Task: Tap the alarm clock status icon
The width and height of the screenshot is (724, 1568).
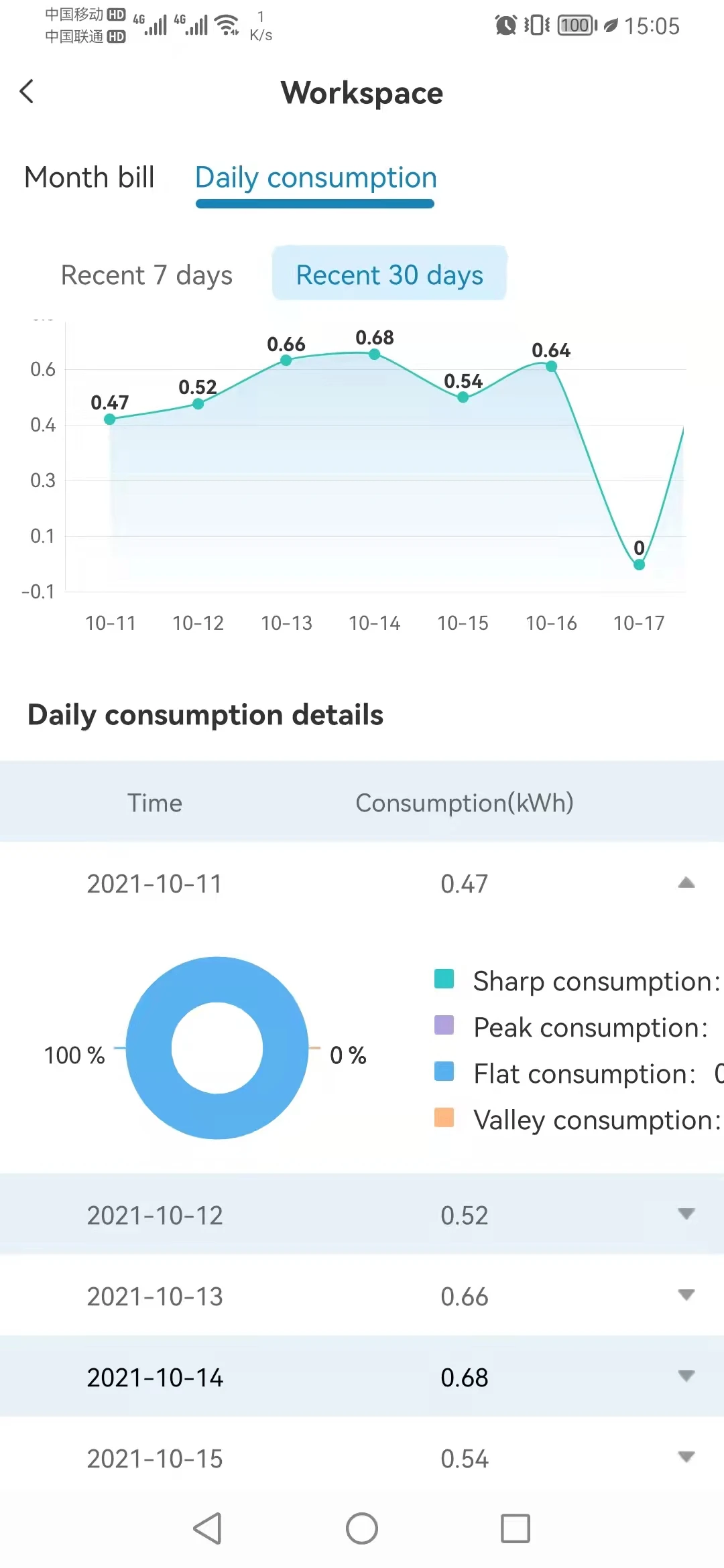Action: tap(505, 25)
